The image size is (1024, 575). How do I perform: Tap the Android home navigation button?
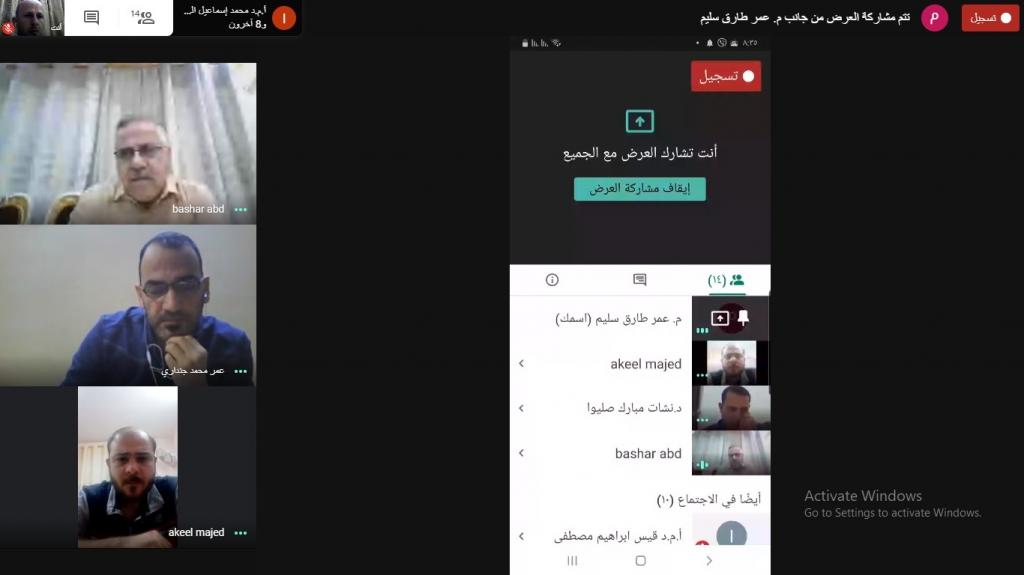point(641,561)
